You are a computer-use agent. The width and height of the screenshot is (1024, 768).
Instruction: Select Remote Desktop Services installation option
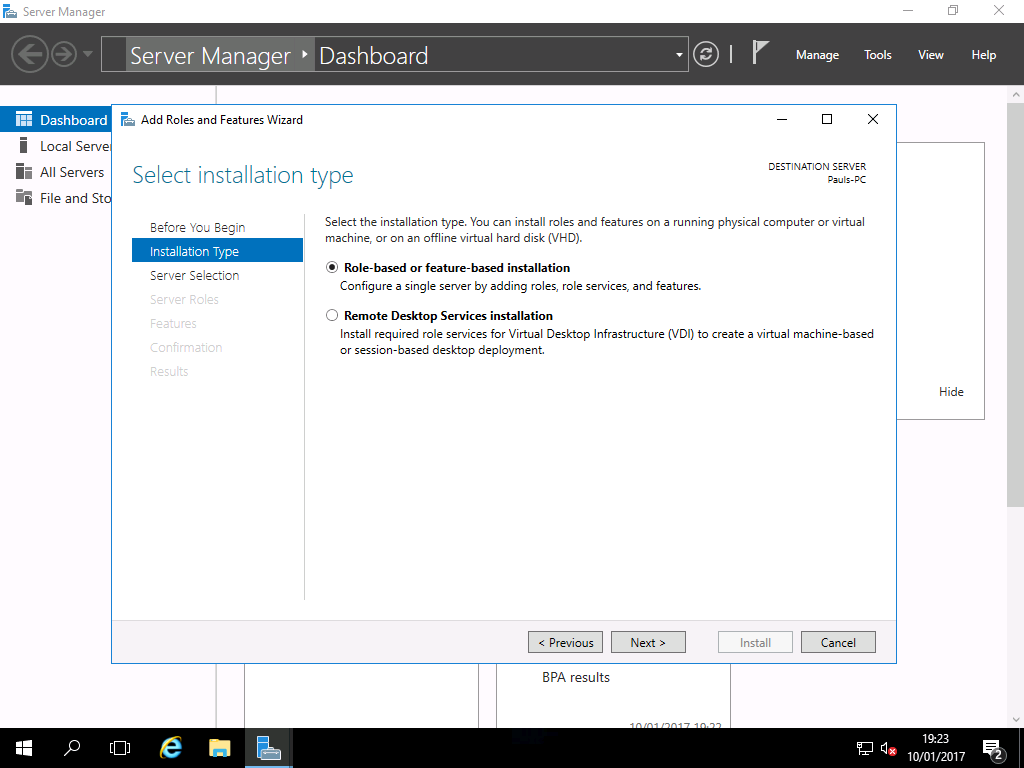pos(332,315)
